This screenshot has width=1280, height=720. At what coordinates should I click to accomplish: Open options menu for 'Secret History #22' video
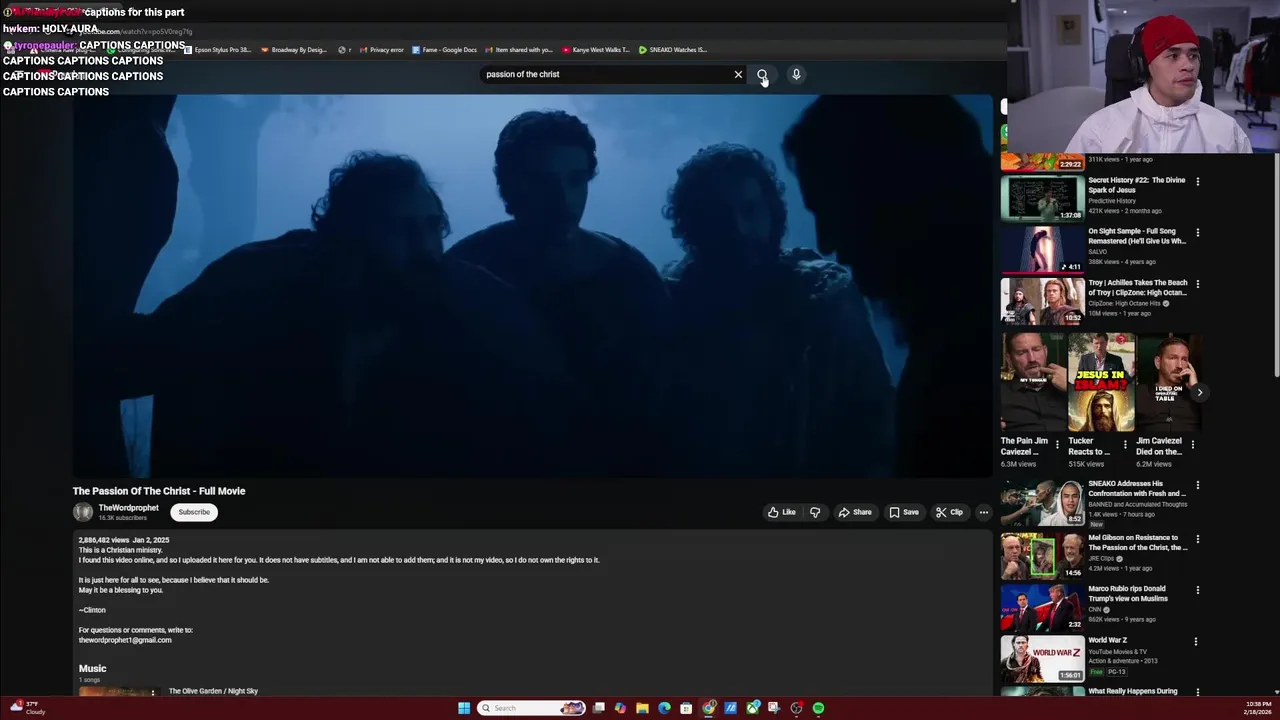pyautogui.click(x=1197, y=181)
